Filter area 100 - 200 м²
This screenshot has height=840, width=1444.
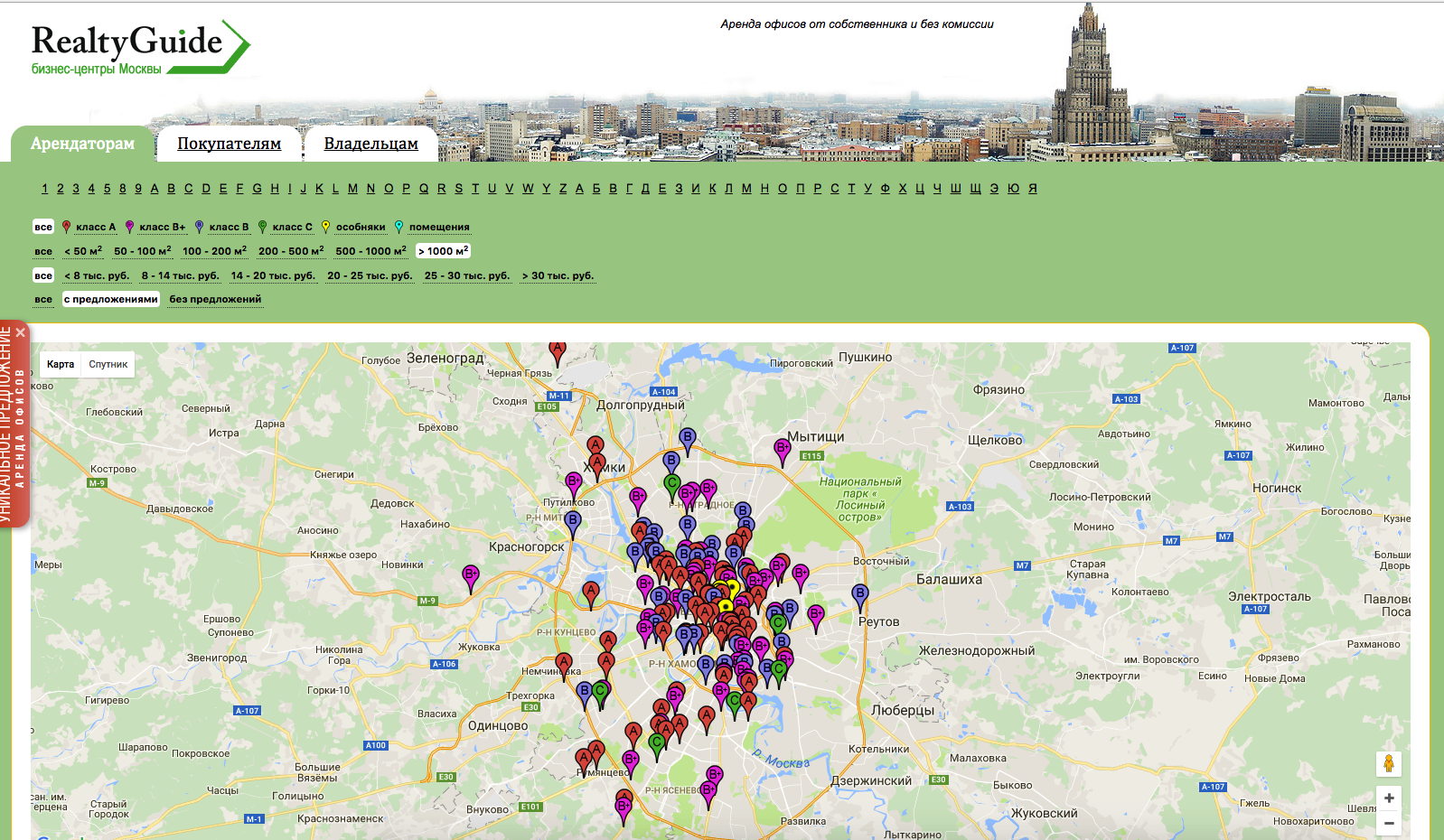pos(214,251)
